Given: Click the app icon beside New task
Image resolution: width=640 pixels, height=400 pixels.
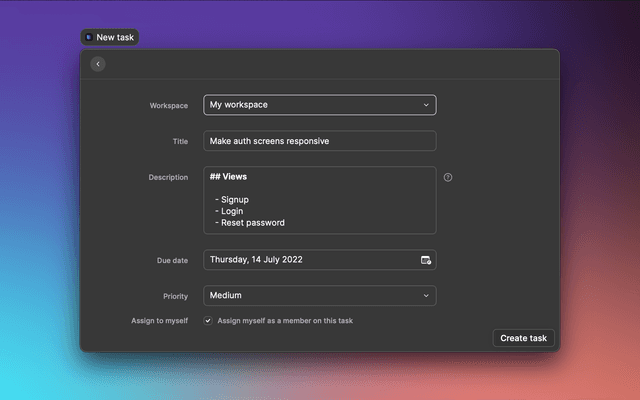Looking at the screenshot, I should [x=89, y=37].
